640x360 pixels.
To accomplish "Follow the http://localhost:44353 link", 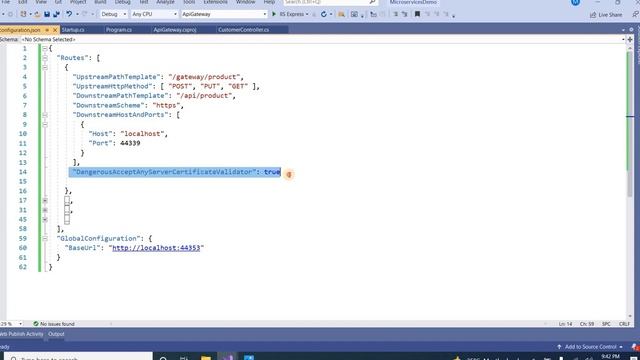I will 156,248.
